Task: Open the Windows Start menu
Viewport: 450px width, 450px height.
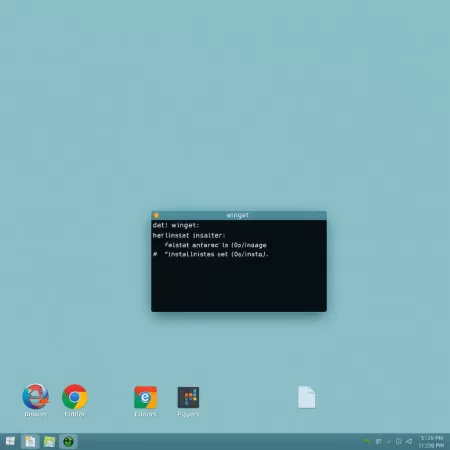Action: [10, 441]
